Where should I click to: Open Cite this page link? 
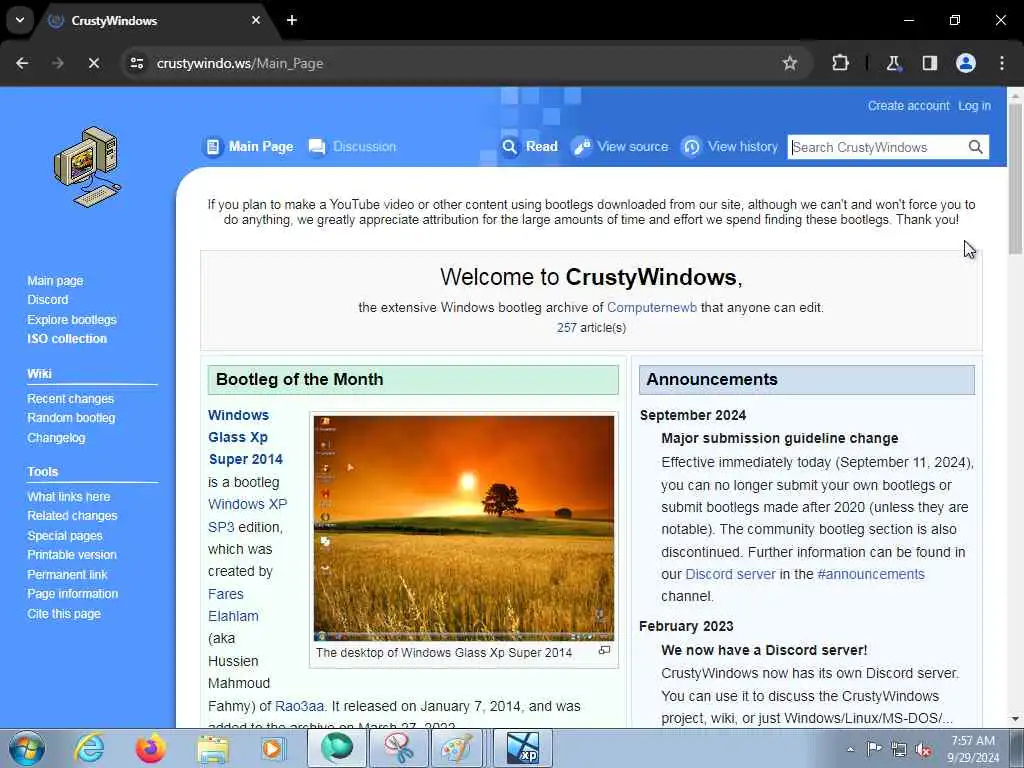coord(64,614)
